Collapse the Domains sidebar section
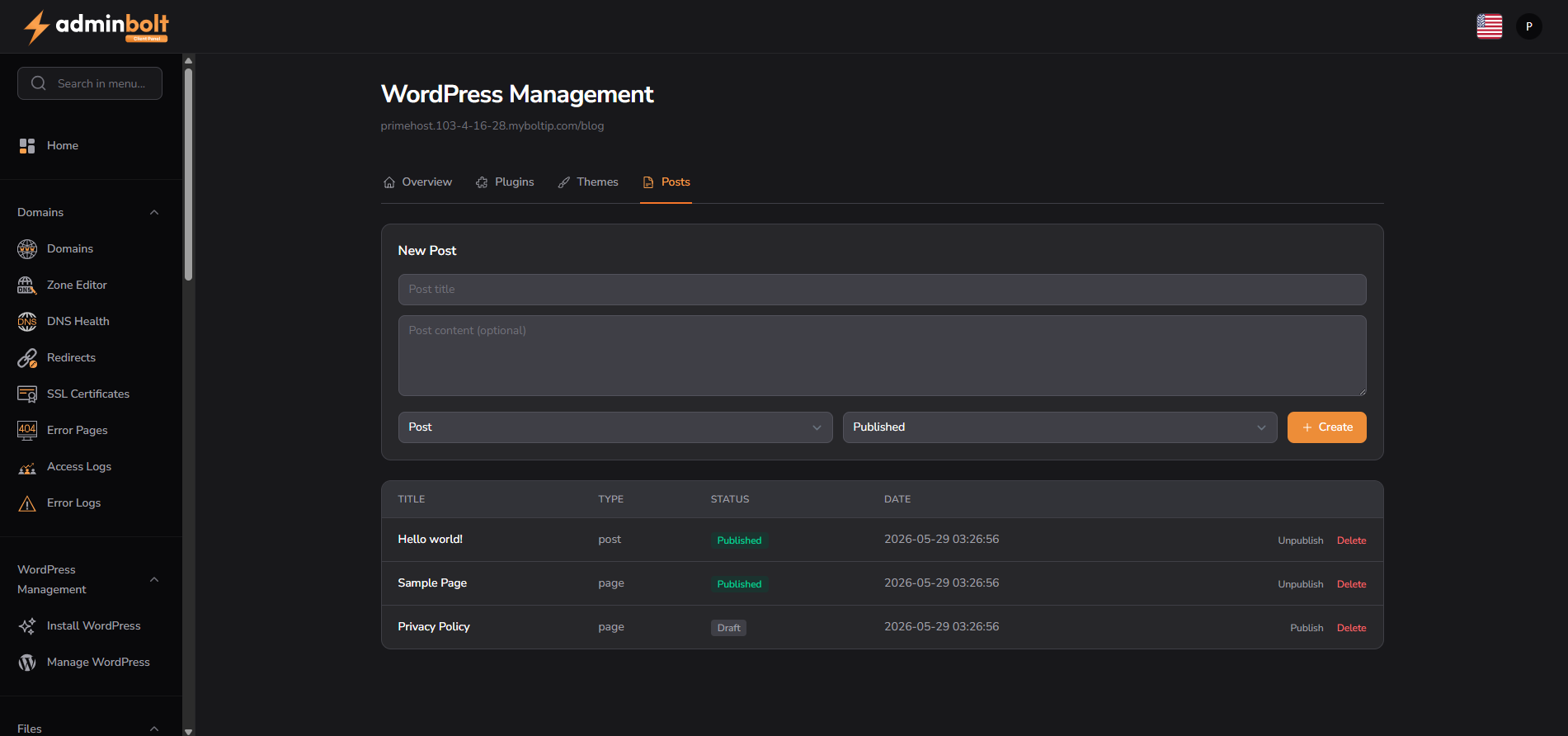This screenshot has width=1568, height=736. [154, 212]
